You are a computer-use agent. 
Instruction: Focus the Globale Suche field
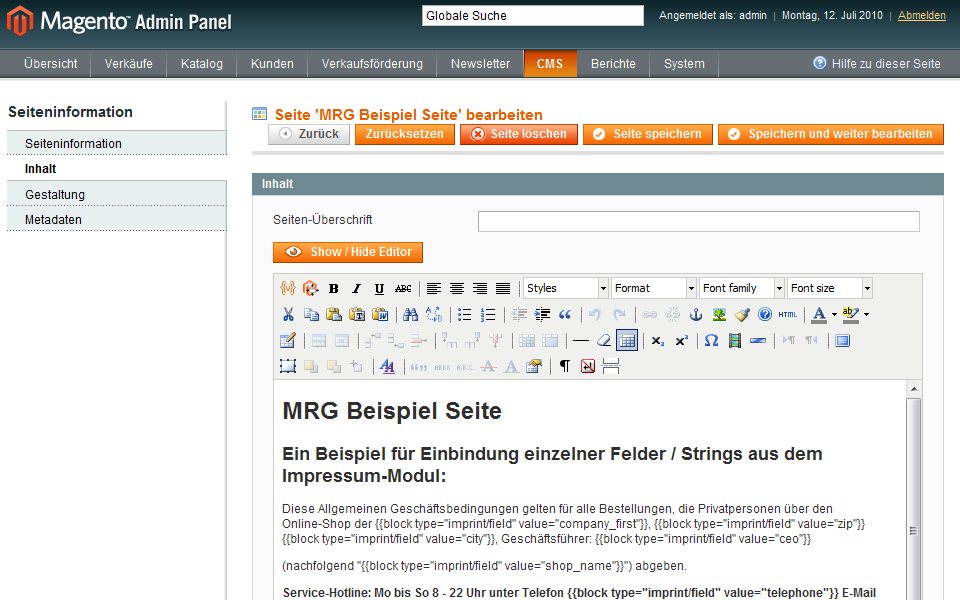pos(533,15)
